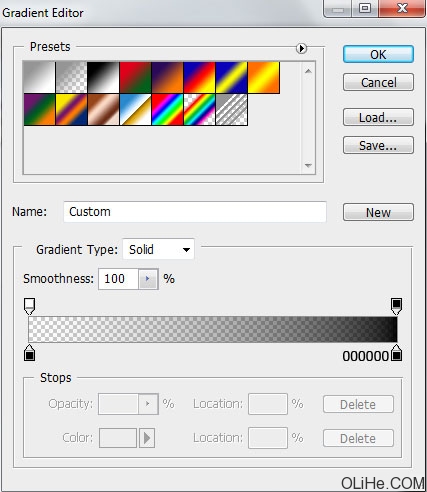The width and height of the screenshot is (427, 492).
Task: Open the Presets flyout menu arrow
Action: (301, 49)
